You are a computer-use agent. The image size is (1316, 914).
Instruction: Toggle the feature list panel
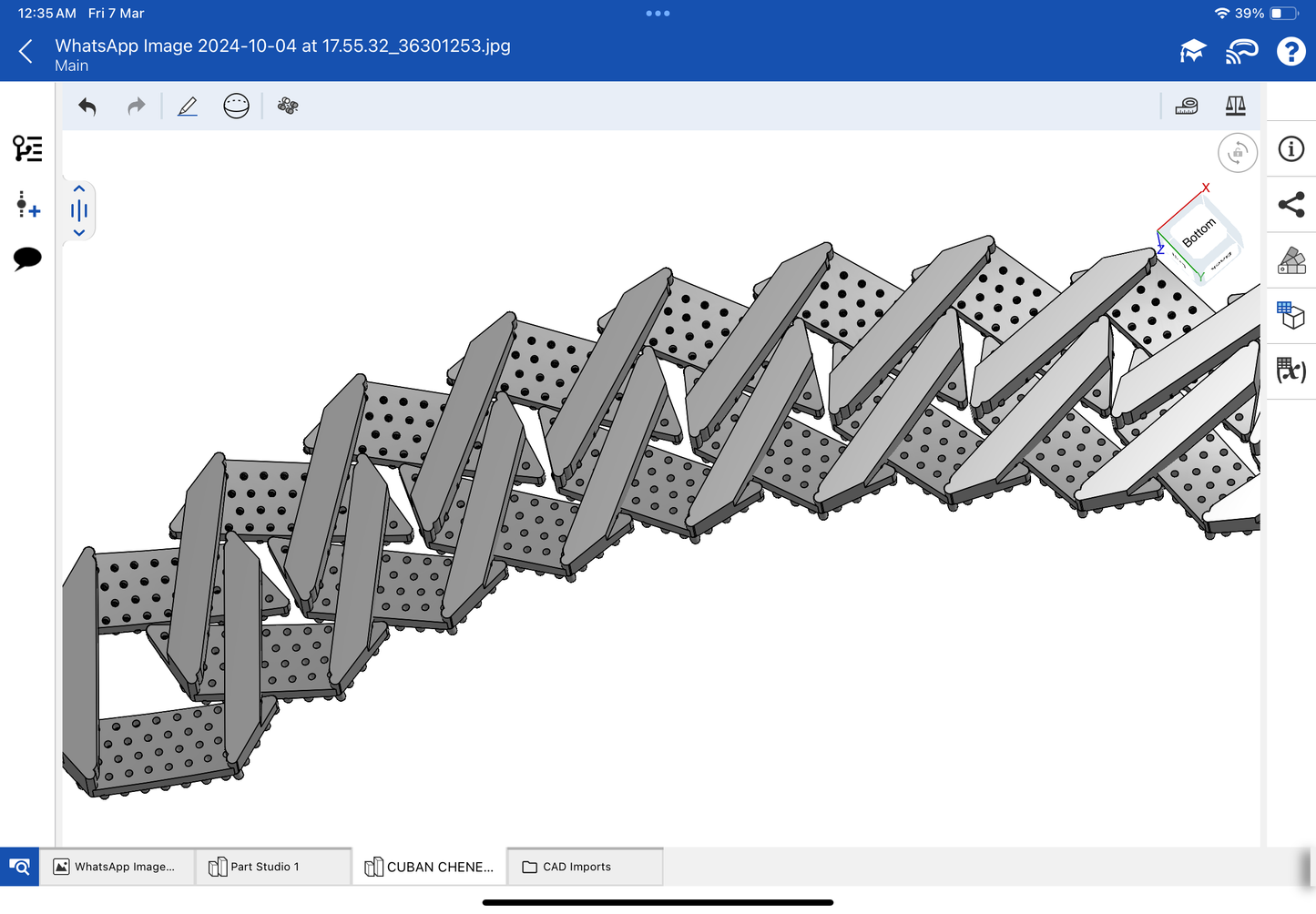27,148
